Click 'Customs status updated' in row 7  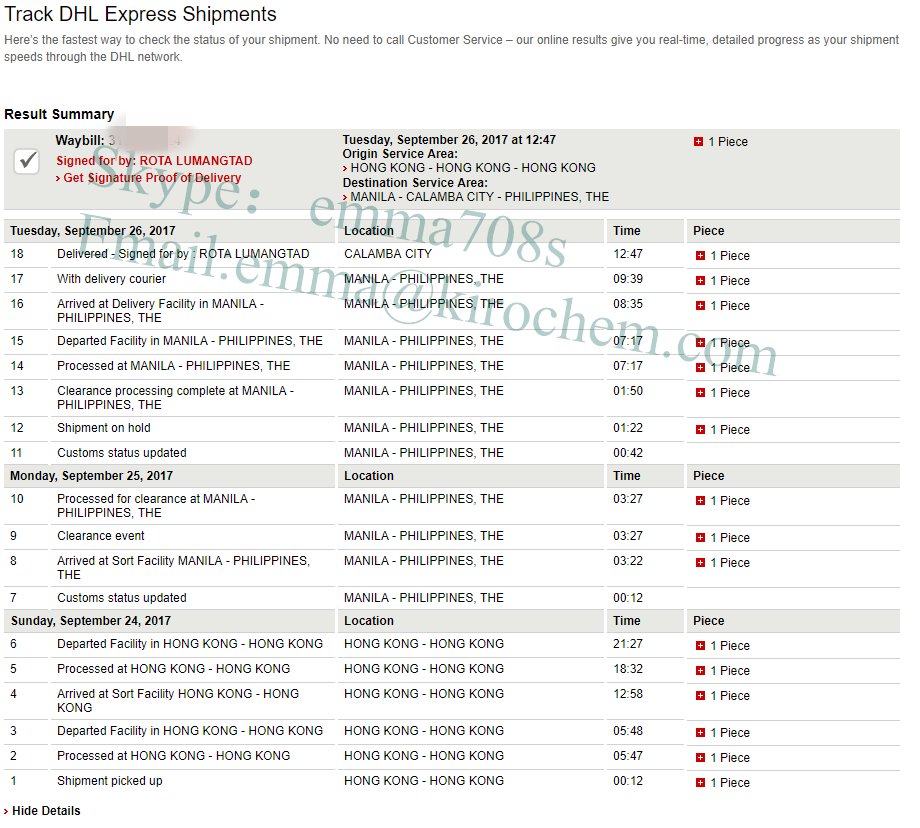click(122, 598)
